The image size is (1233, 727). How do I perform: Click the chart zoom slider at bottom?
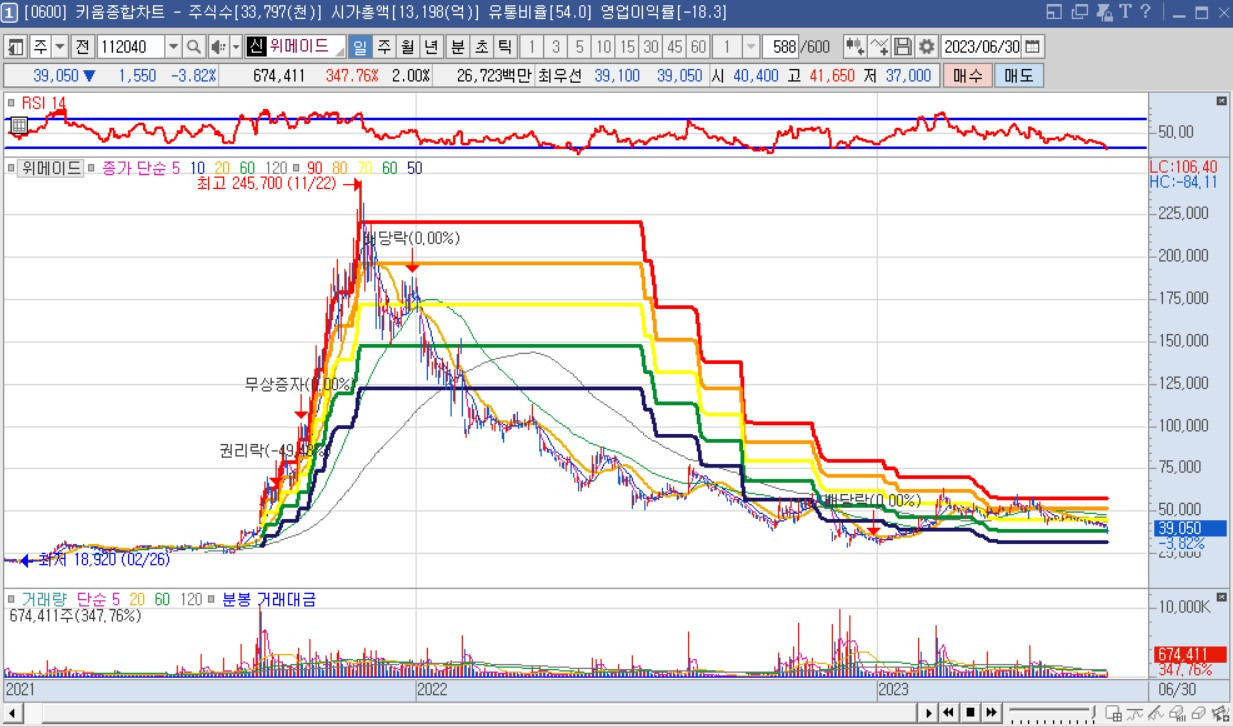[1052, 713]
